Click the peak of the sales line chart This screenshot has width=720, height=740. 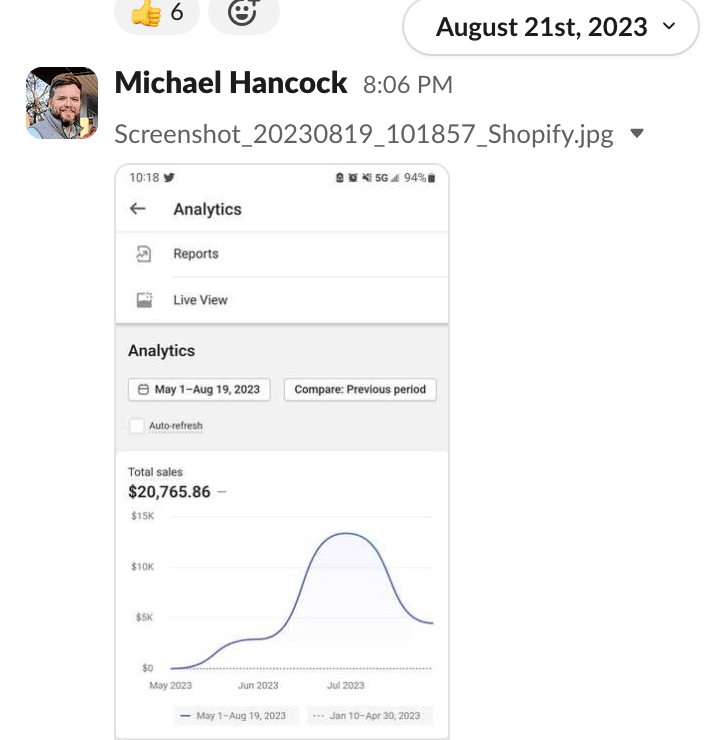(346, 533)
